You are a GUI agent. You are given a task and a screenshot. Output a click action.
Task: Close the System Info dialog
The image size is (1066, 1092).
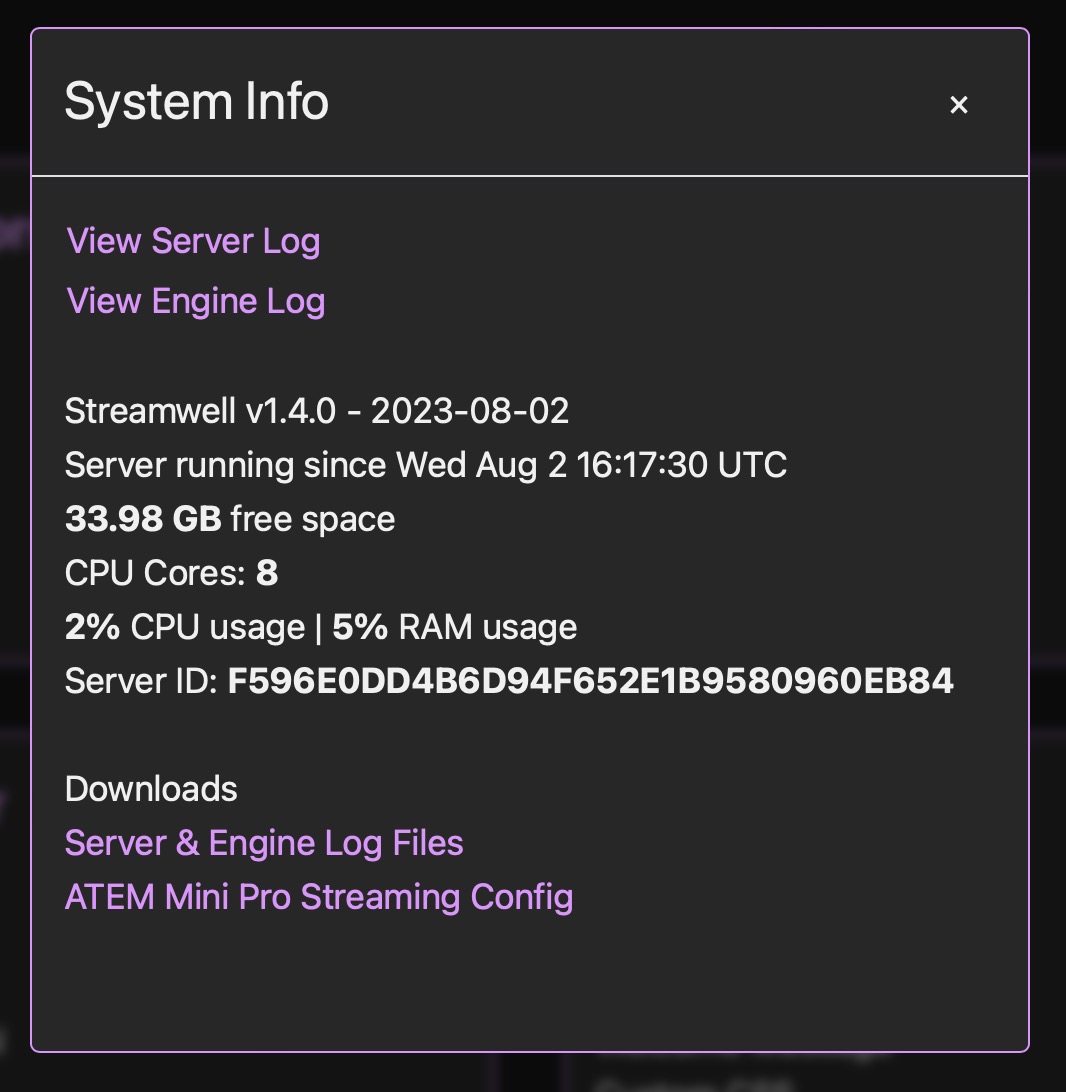pyautogui.click(x=959, y=105)
